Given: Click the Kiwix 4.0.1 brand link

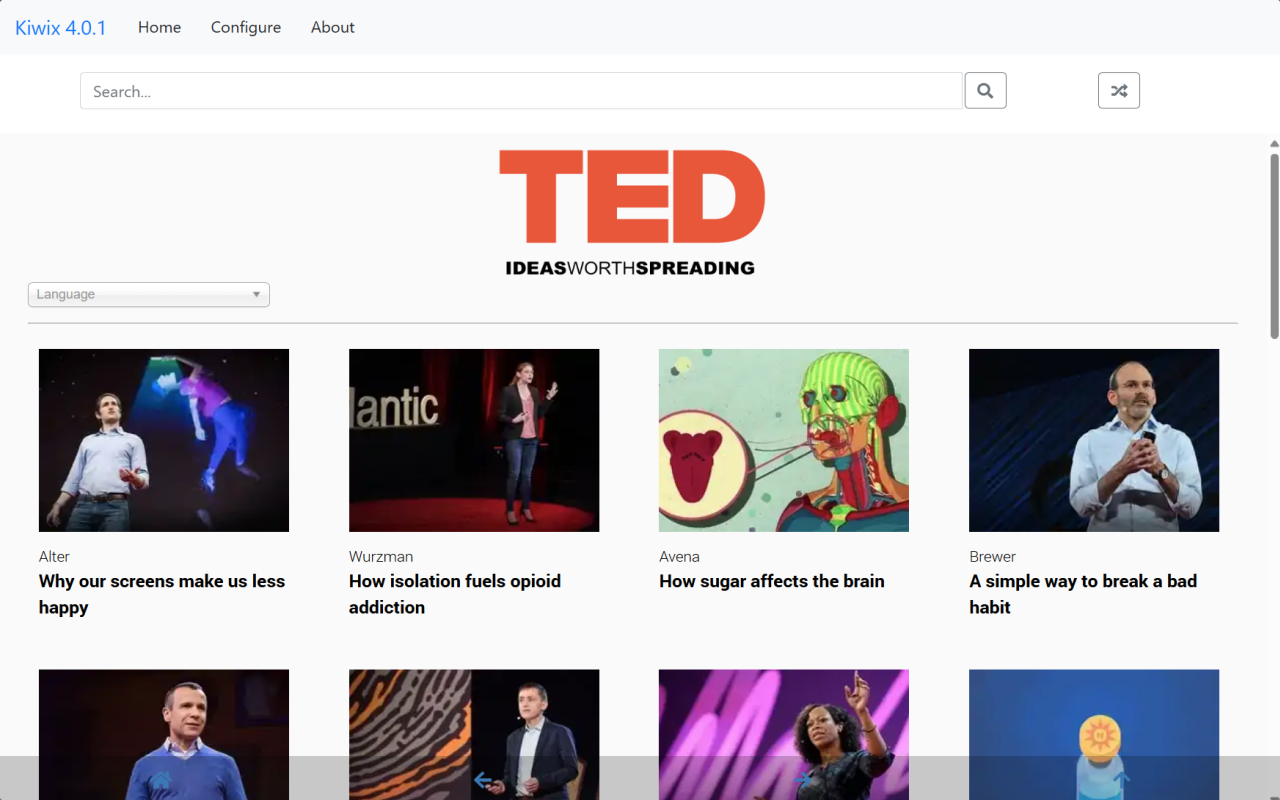Looking at the screenshot, I should 60,28.
